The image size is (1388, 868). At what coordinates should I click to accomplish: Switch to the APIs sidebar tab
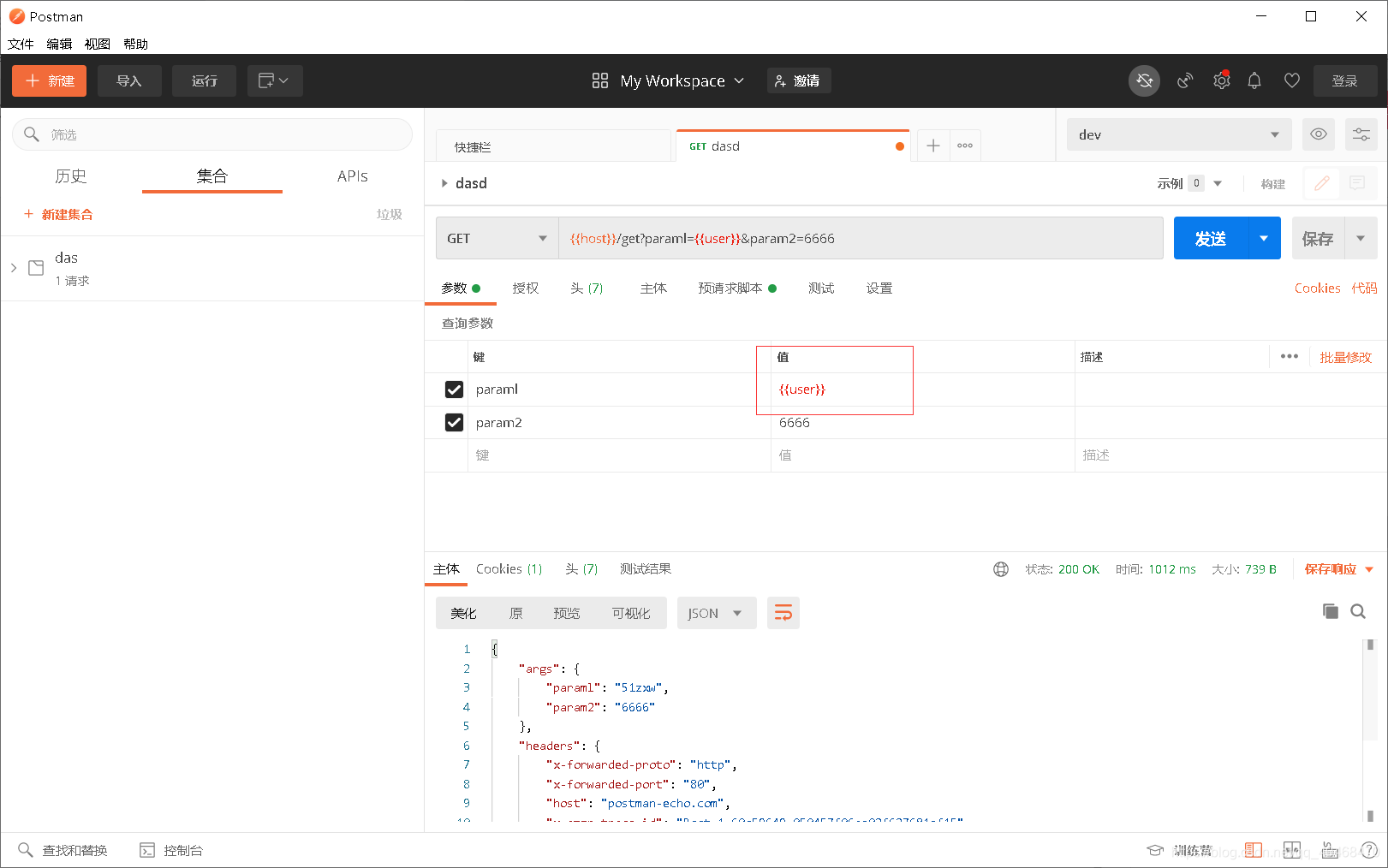(x=352, y=176)
